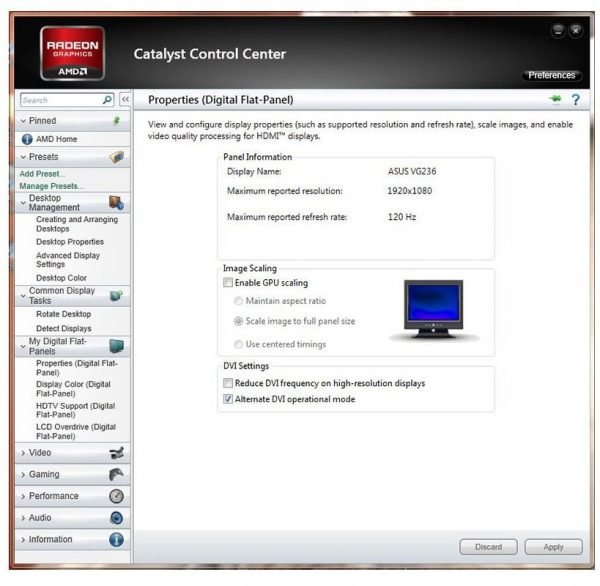Screen dimensions: 600x586
Task: Collapse the Desktop Management section
Action: (x=23, y=202)
